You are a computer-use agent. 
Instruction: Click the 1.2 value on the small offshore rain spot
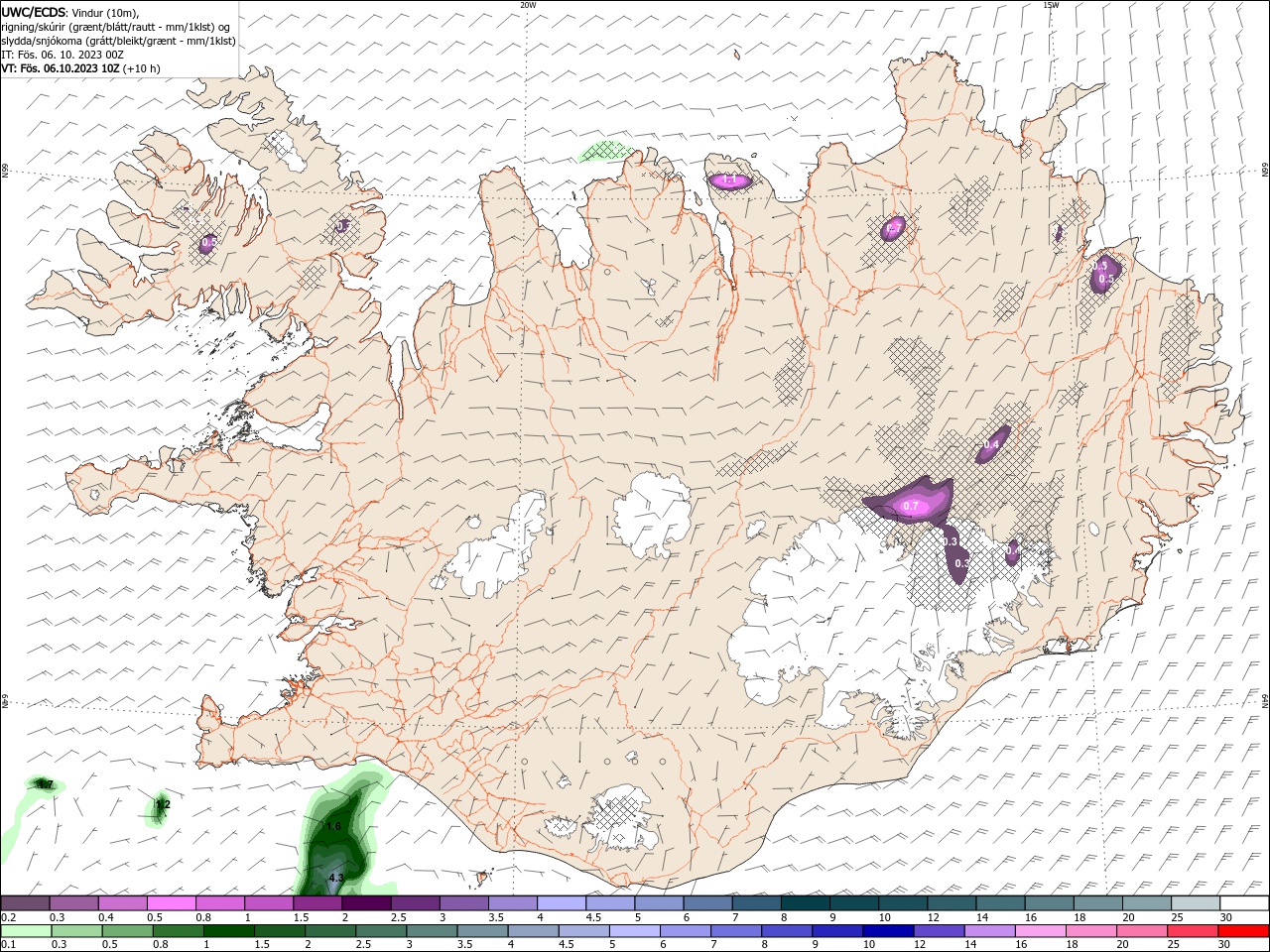pyautogui.click(x=164, y=804)
